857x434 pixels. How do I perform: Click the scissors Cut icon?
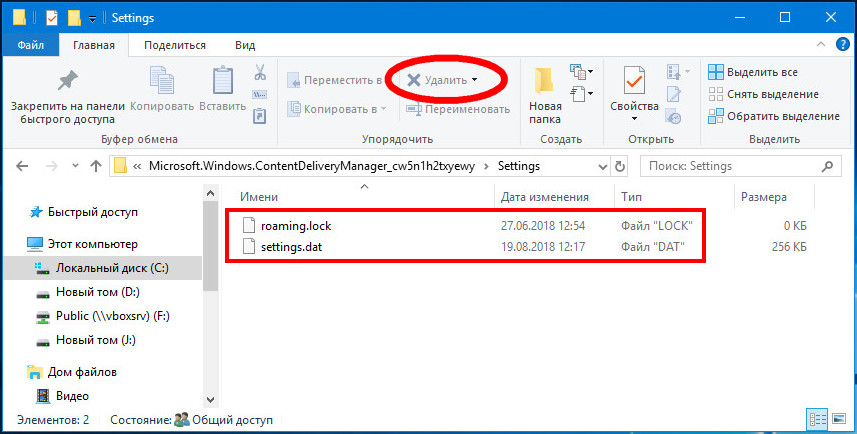click(x=260, y=72)
